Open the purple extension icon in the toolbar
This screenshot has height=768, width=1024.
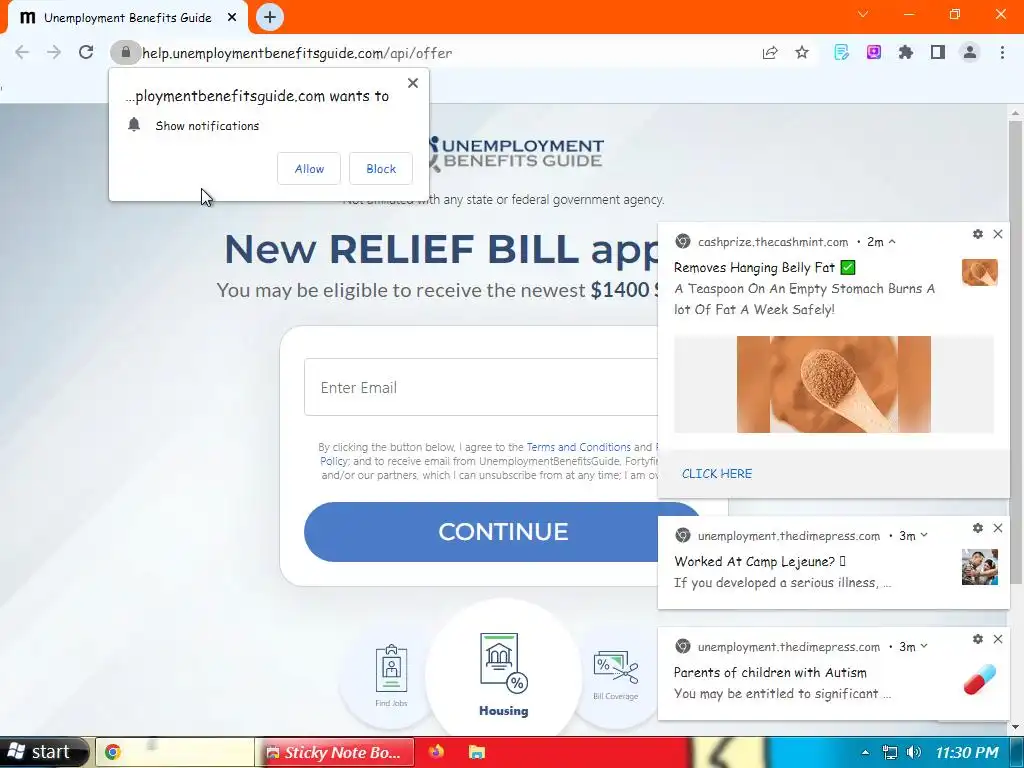[874, 52]
